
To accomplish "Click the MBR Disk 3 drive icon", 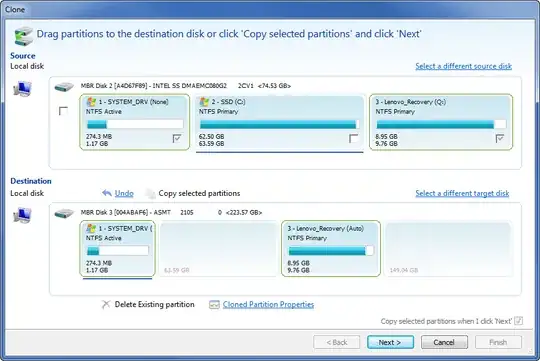I will (x=64, y=214).
